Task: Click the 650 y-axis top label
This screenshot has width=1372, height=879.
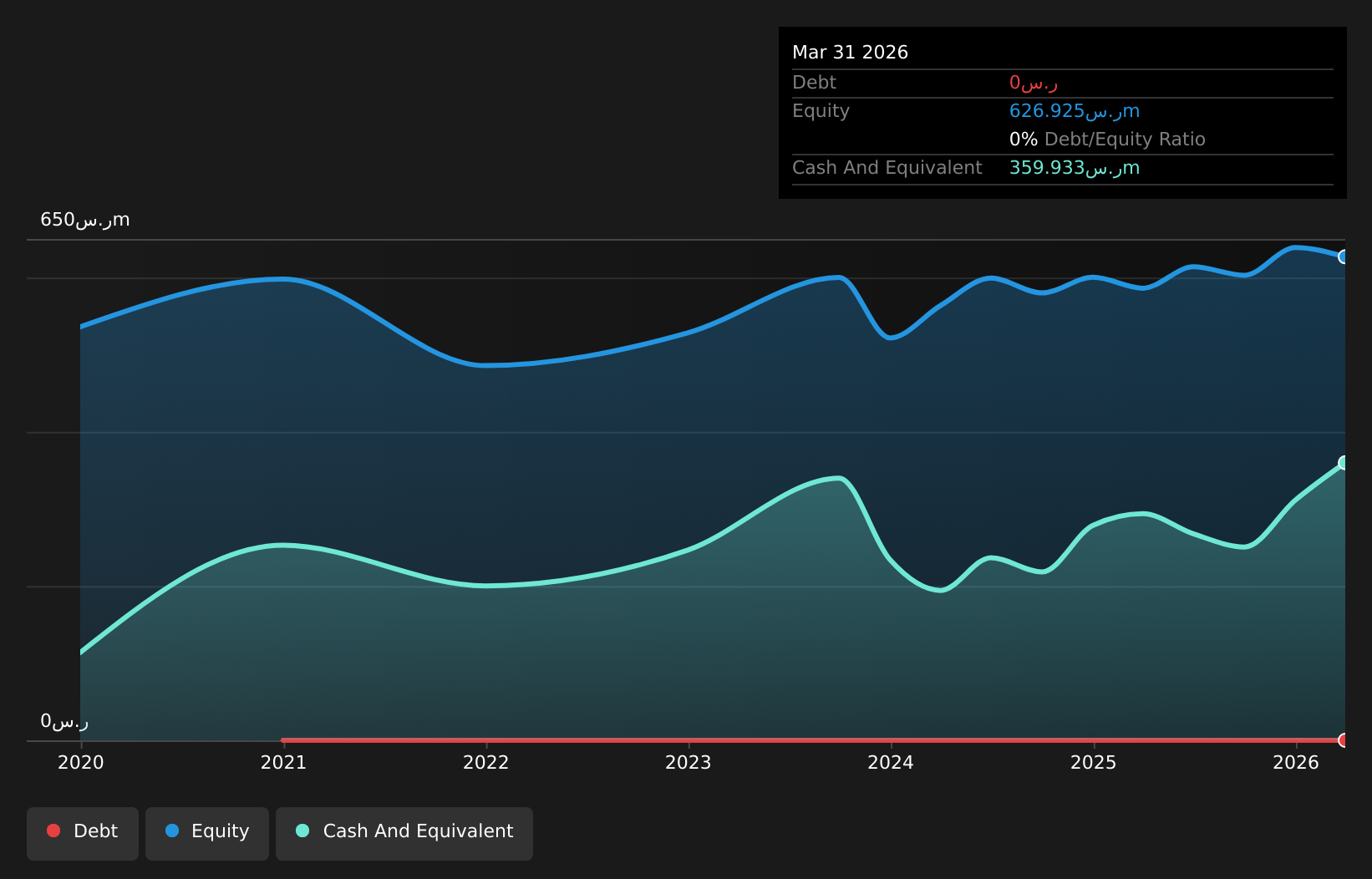Action: point(85,220)
